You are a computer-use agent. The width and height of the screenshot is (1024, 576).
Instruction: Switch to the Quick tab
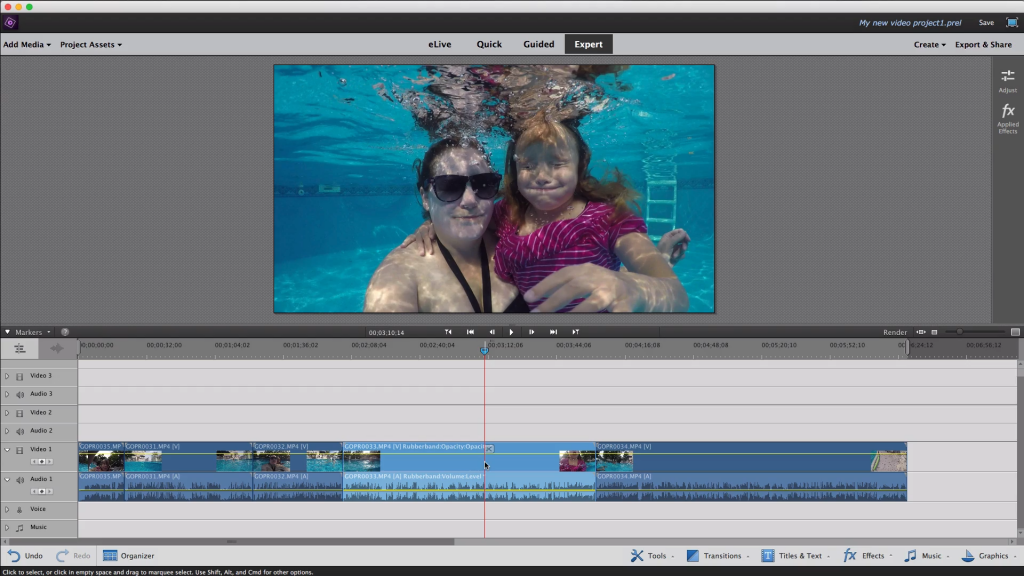click(489, 44)
